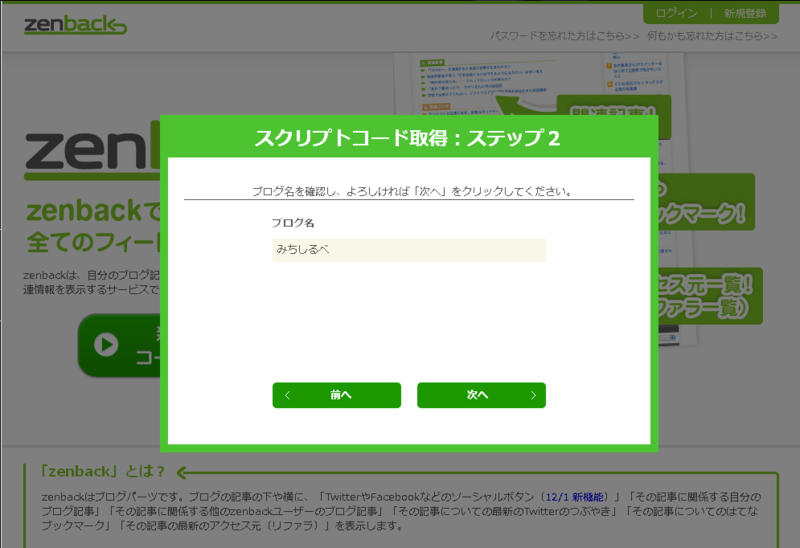Click the 次へ (Next) button

[481, 395]
